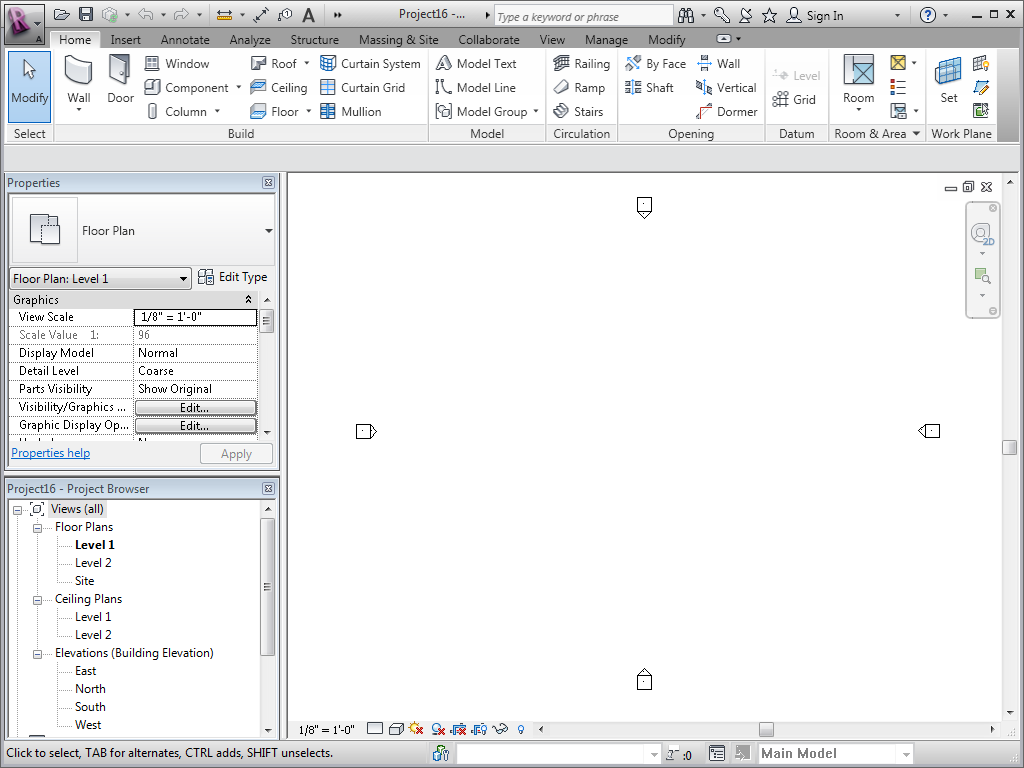Open the Properties help link
1024x768 pixels.
coord(50,453)
